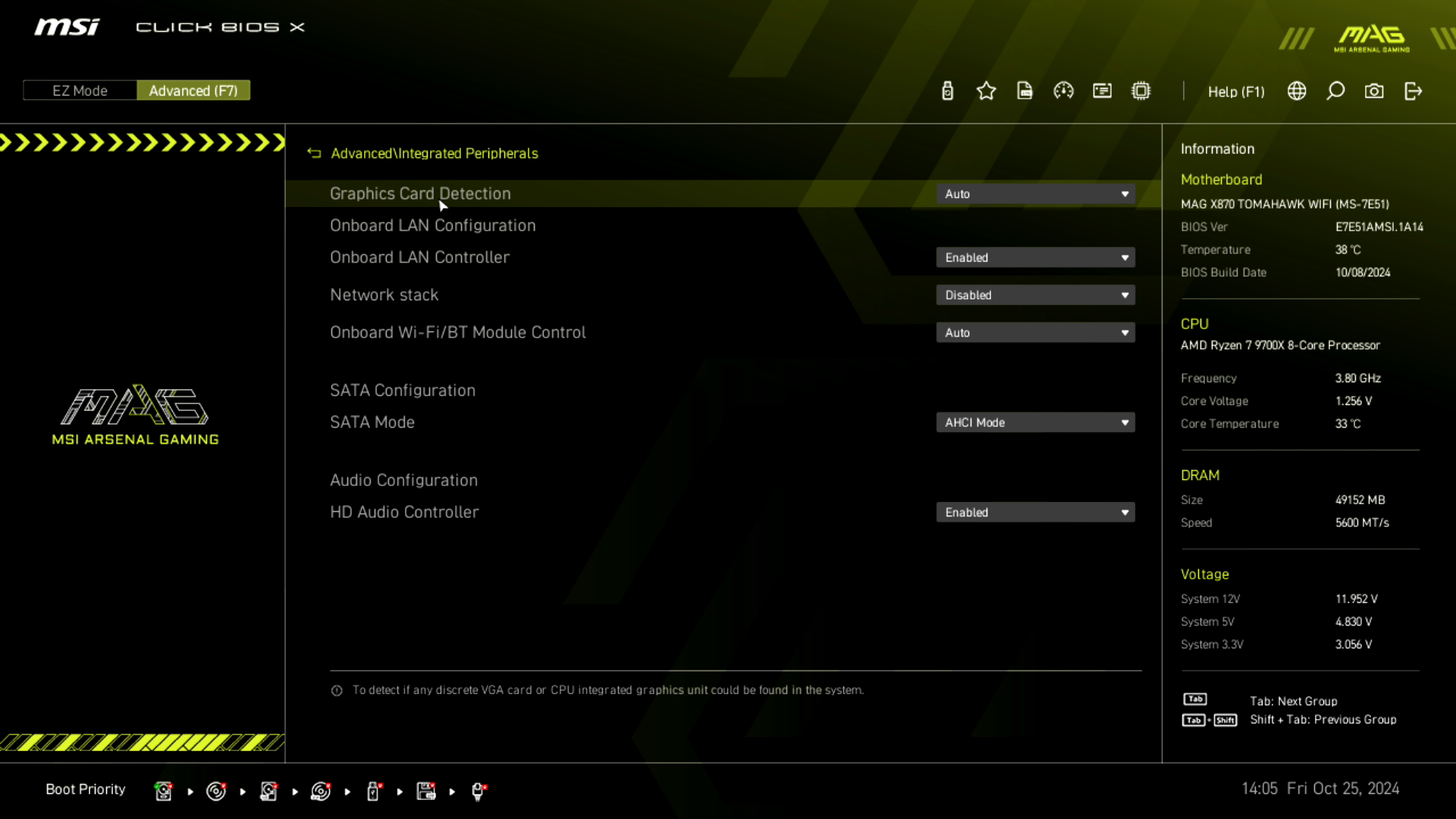Select Advanced (F7) mode
Image resolution: width=1456 pixels, height=819 pixels.
point(193,90)
